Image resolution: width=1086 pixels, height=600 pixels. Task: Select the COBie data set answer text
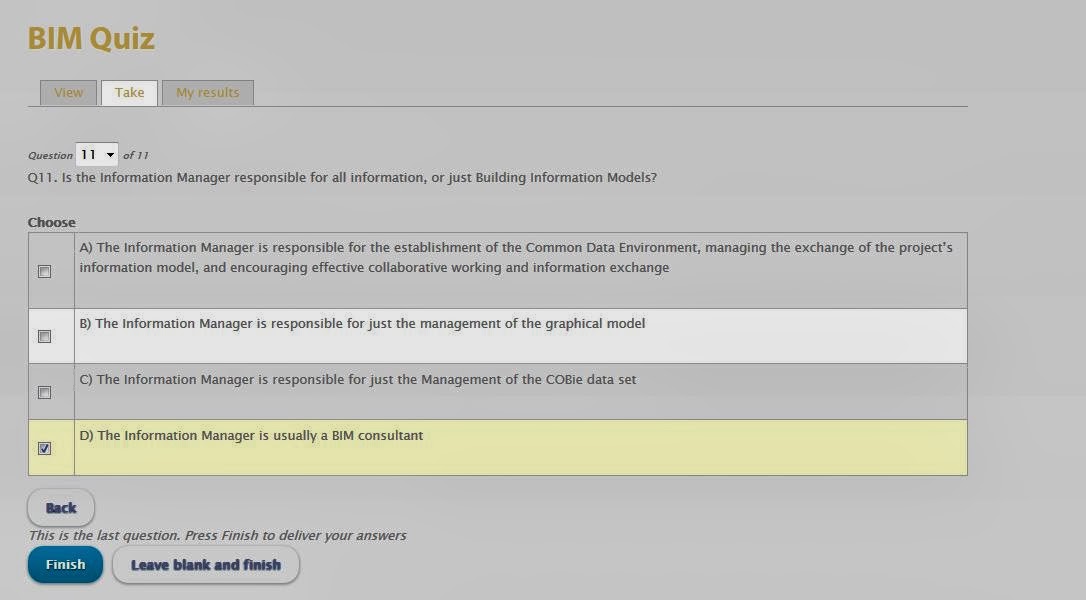357,380
